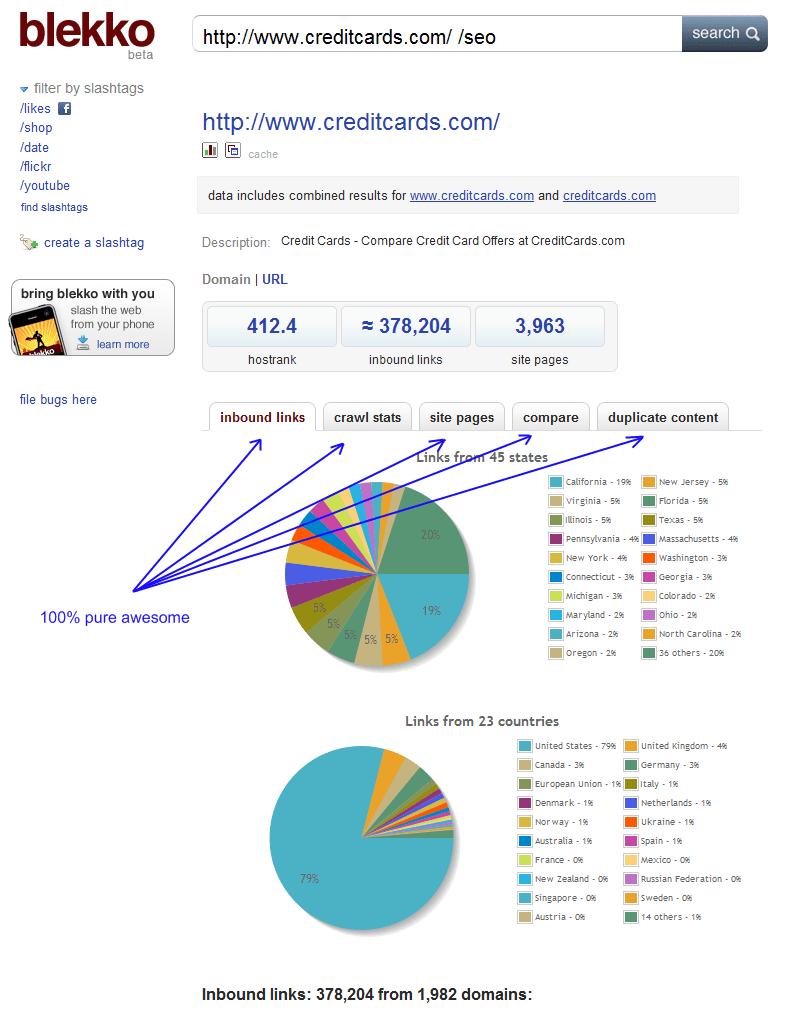
Task: Click the Links from 23 countries heading
Action: [482, 721]
